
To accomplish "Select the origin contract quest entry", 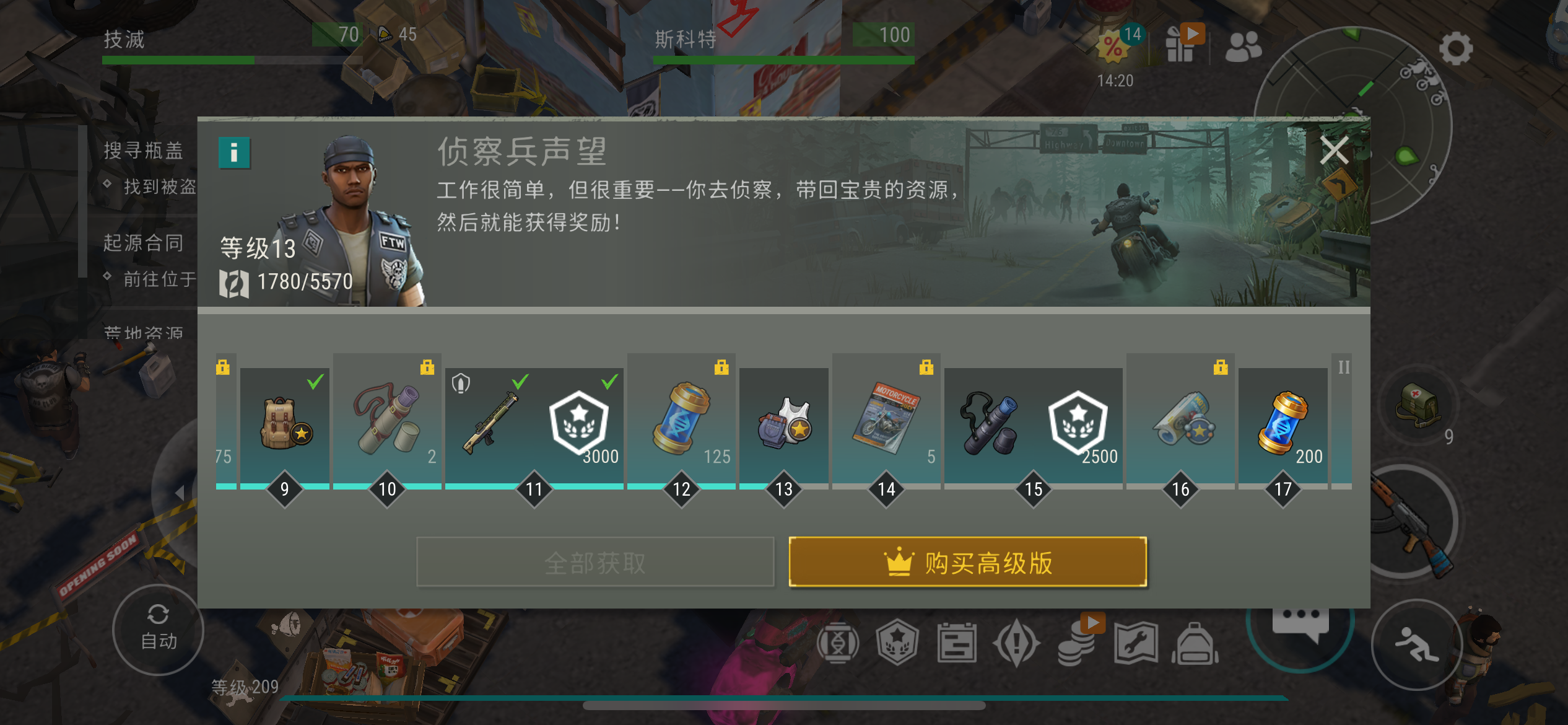I will click(143, 243).
